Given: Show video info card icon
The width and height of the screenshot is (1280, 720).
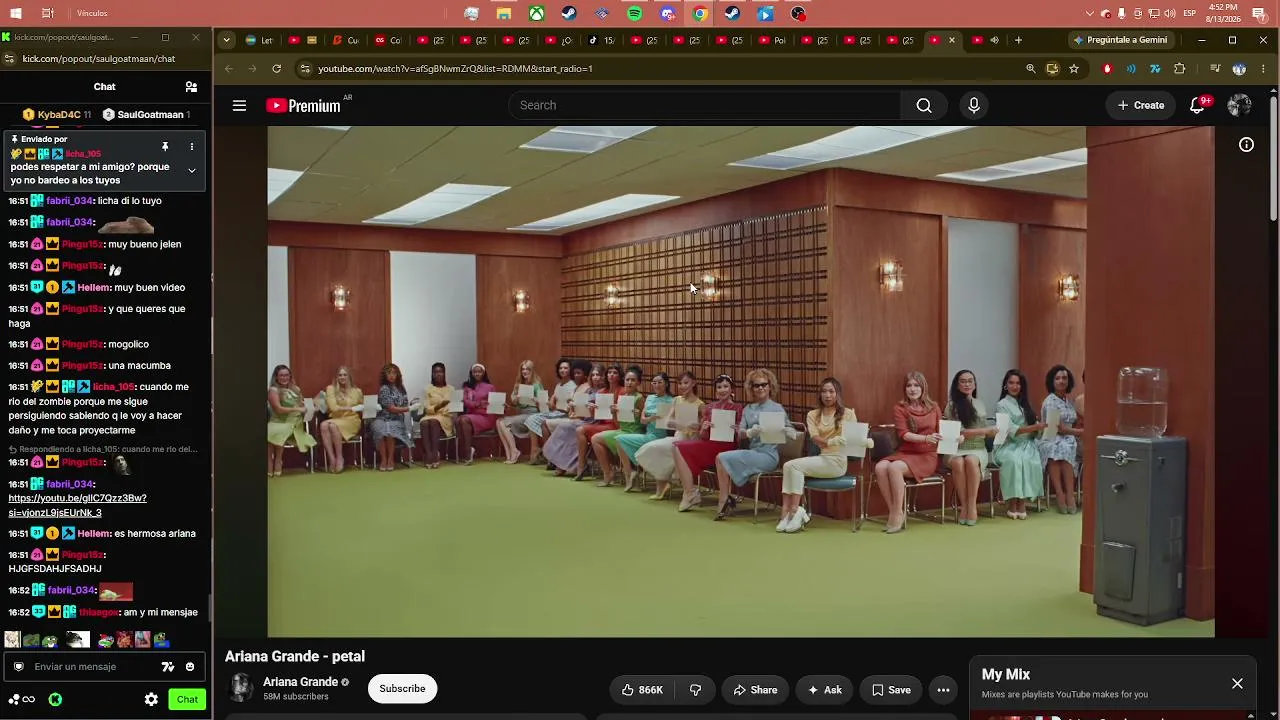Looking at the screenshot, I should click(x=1246, y=145).
